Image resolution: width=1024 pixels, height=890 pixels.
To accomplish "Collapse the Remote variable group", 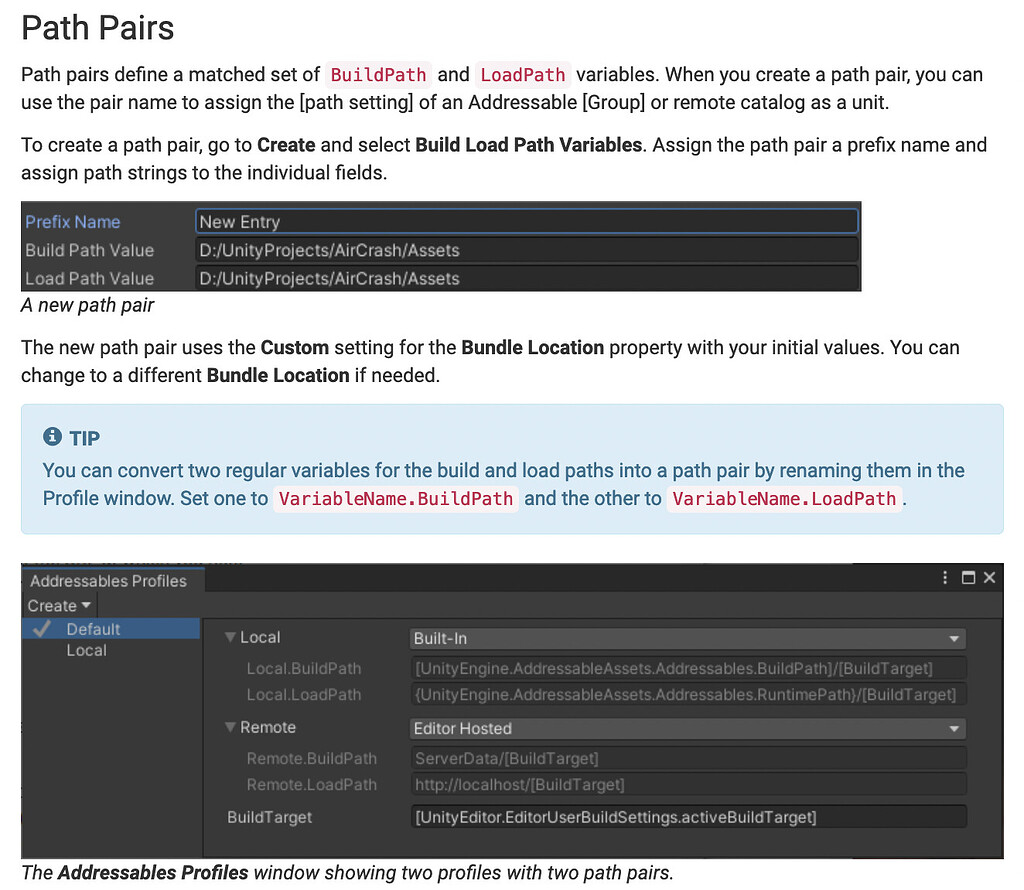I will coord(232,728).
